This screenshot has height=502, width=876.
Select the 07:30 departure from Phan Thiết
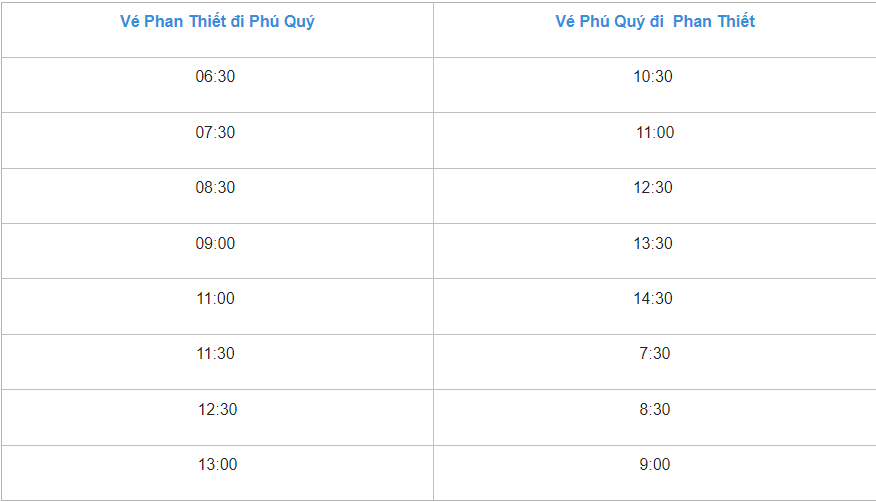coord(215,132)
